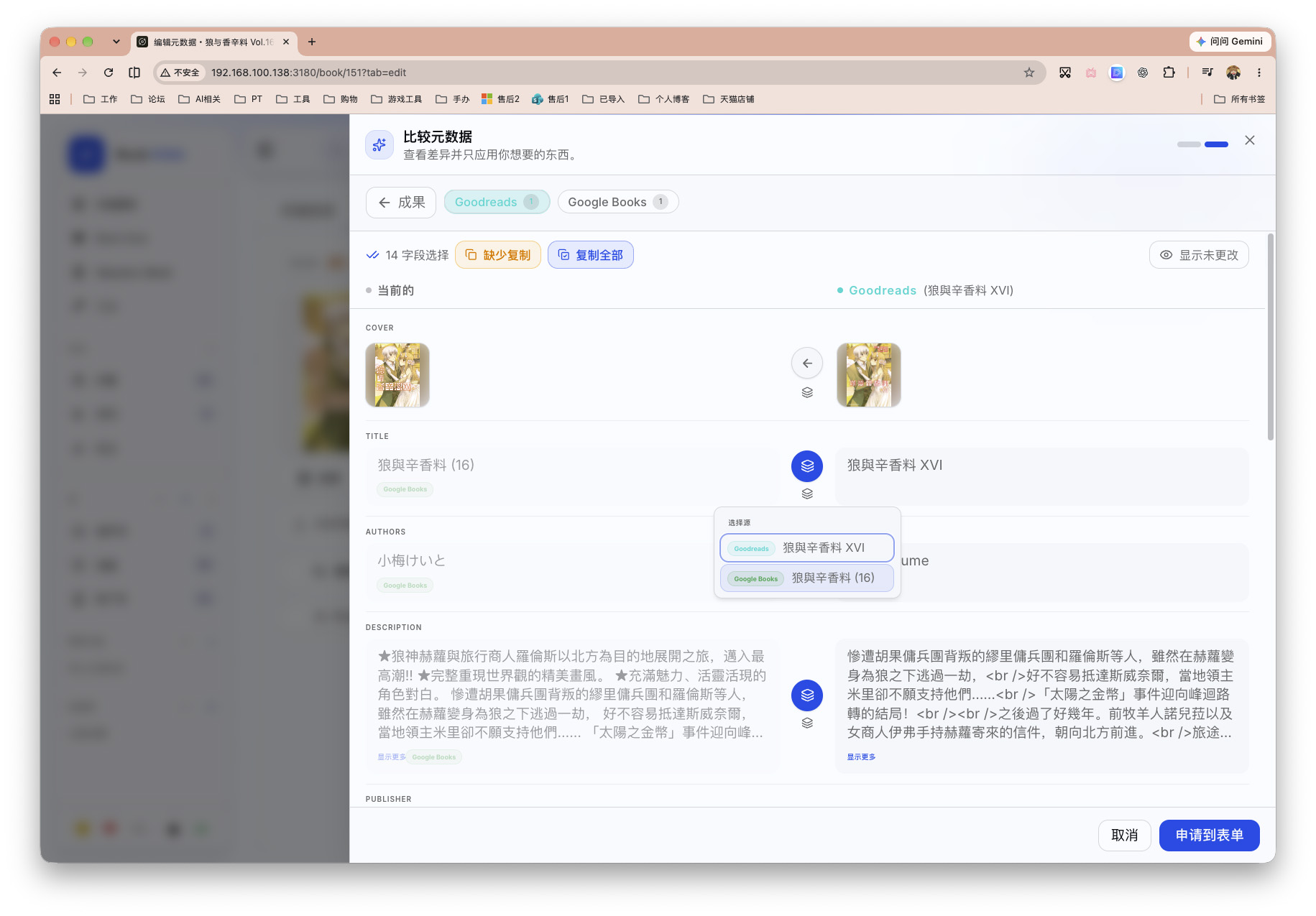Open source picker below the description button
The image size is (1316, 916).
(x=807, y=723)
